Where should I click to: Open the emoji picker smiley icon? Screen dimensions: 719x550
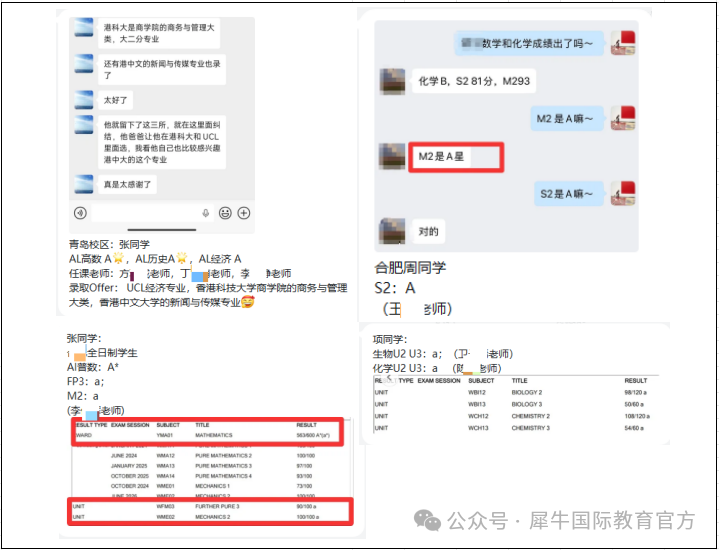tap(225, 213)
